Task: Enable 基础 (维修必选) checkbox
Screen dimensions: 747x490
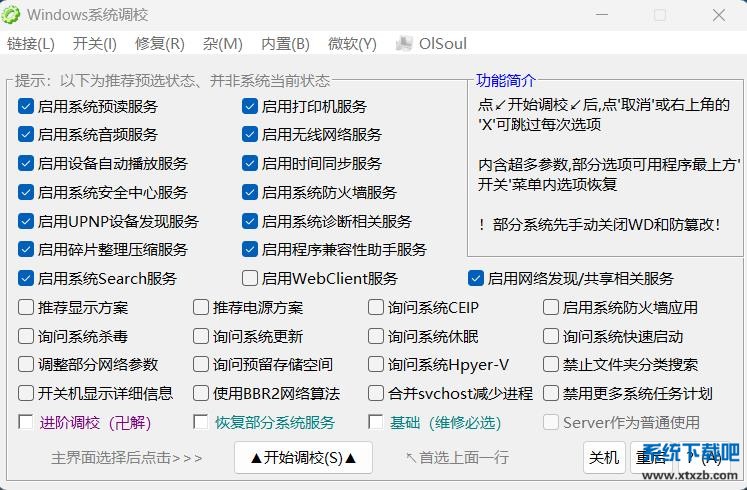Action: pyautogui.click(x=375, y=422)
